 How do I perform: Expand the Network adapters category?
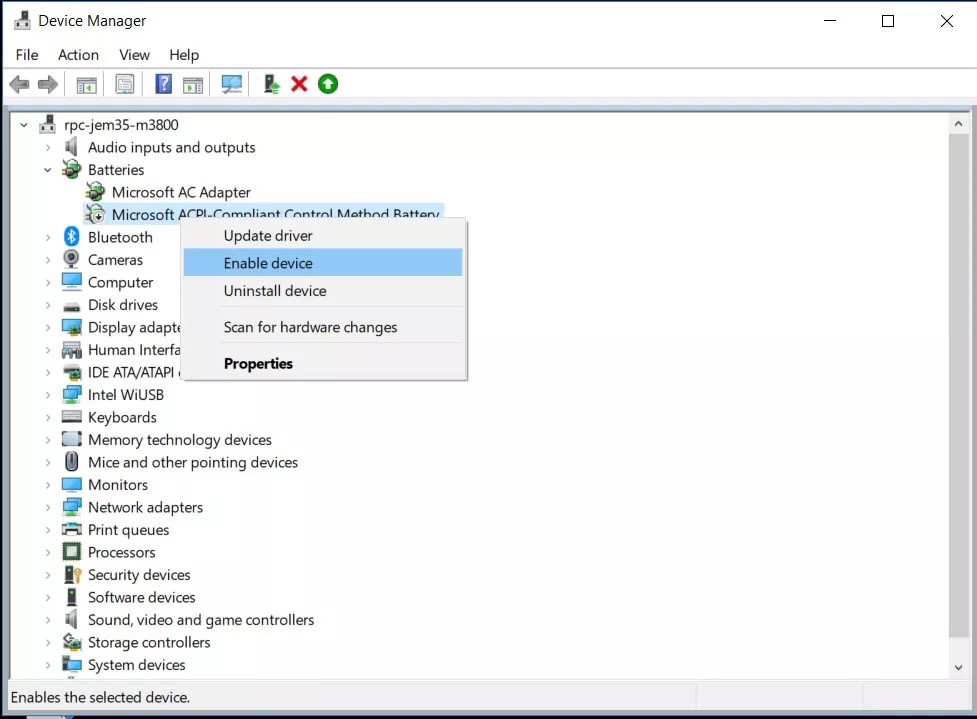(x=47, y=508)
